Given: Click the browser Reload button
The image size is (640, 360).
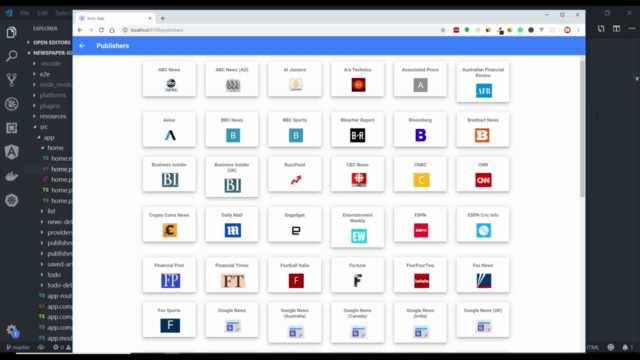Looking at the screenshot, I should pyautogui.click(x=101, y=30).
